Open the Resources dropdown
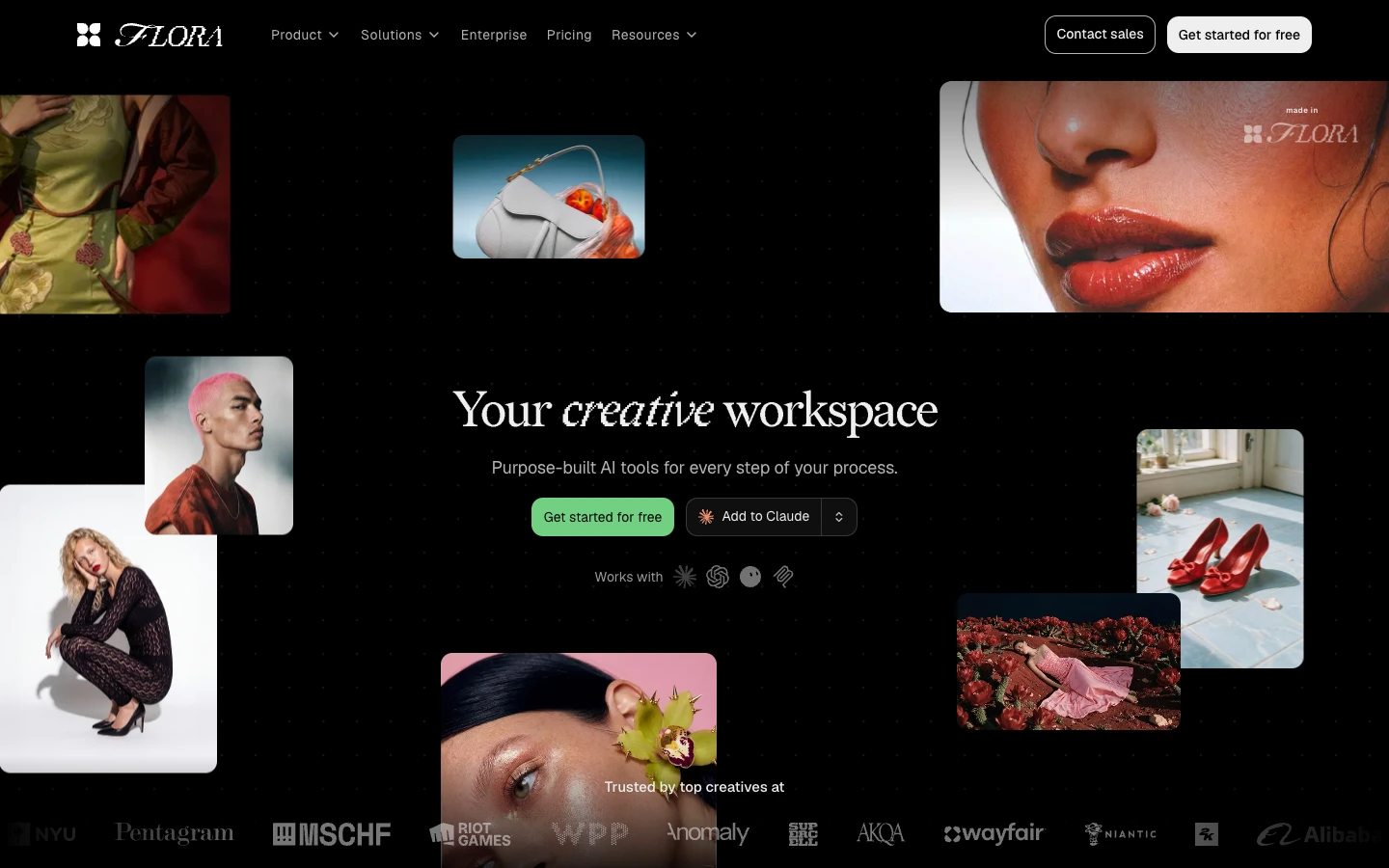 click(654, 35)
